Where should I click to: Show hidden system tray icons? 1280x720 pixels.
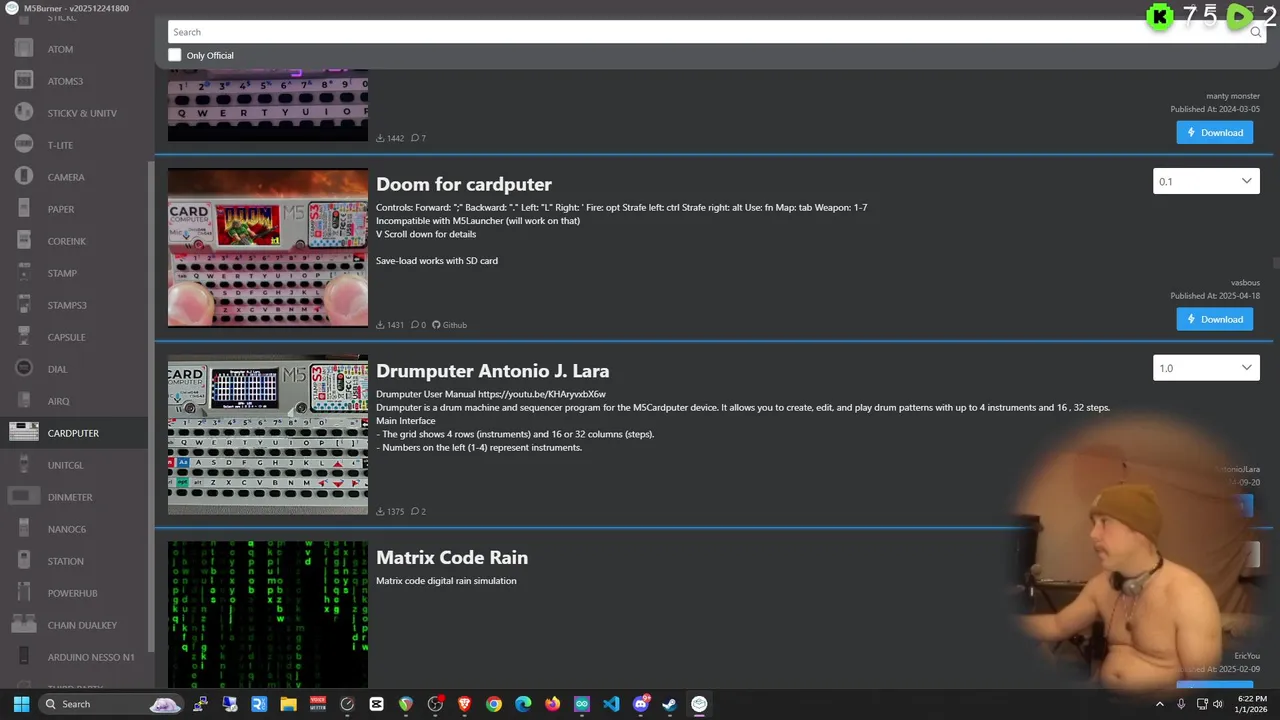(x=1160, y=704)
